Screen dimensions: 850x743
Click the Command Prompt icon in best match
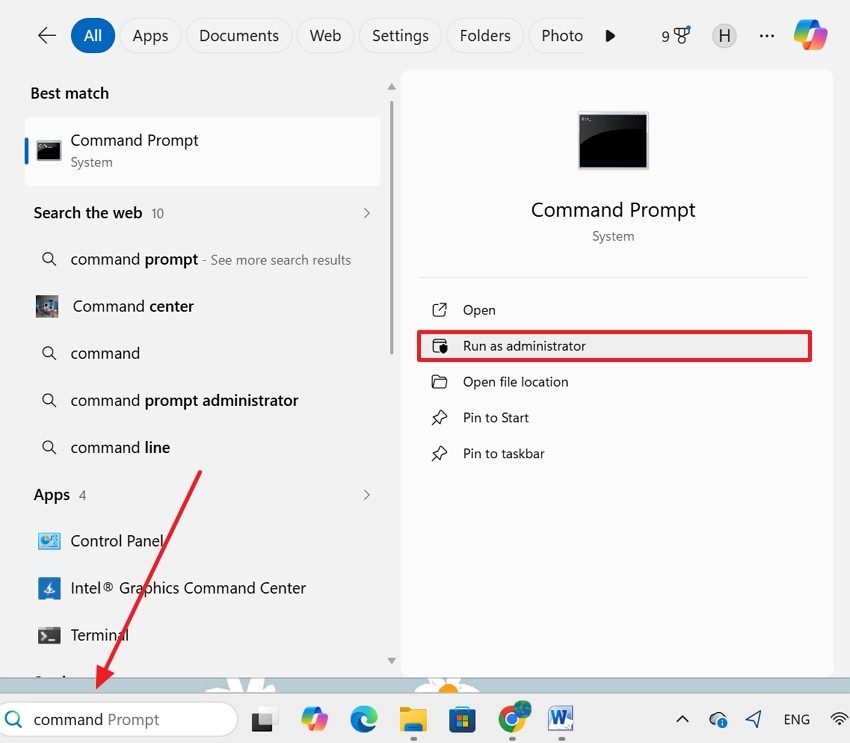[49, 151]
